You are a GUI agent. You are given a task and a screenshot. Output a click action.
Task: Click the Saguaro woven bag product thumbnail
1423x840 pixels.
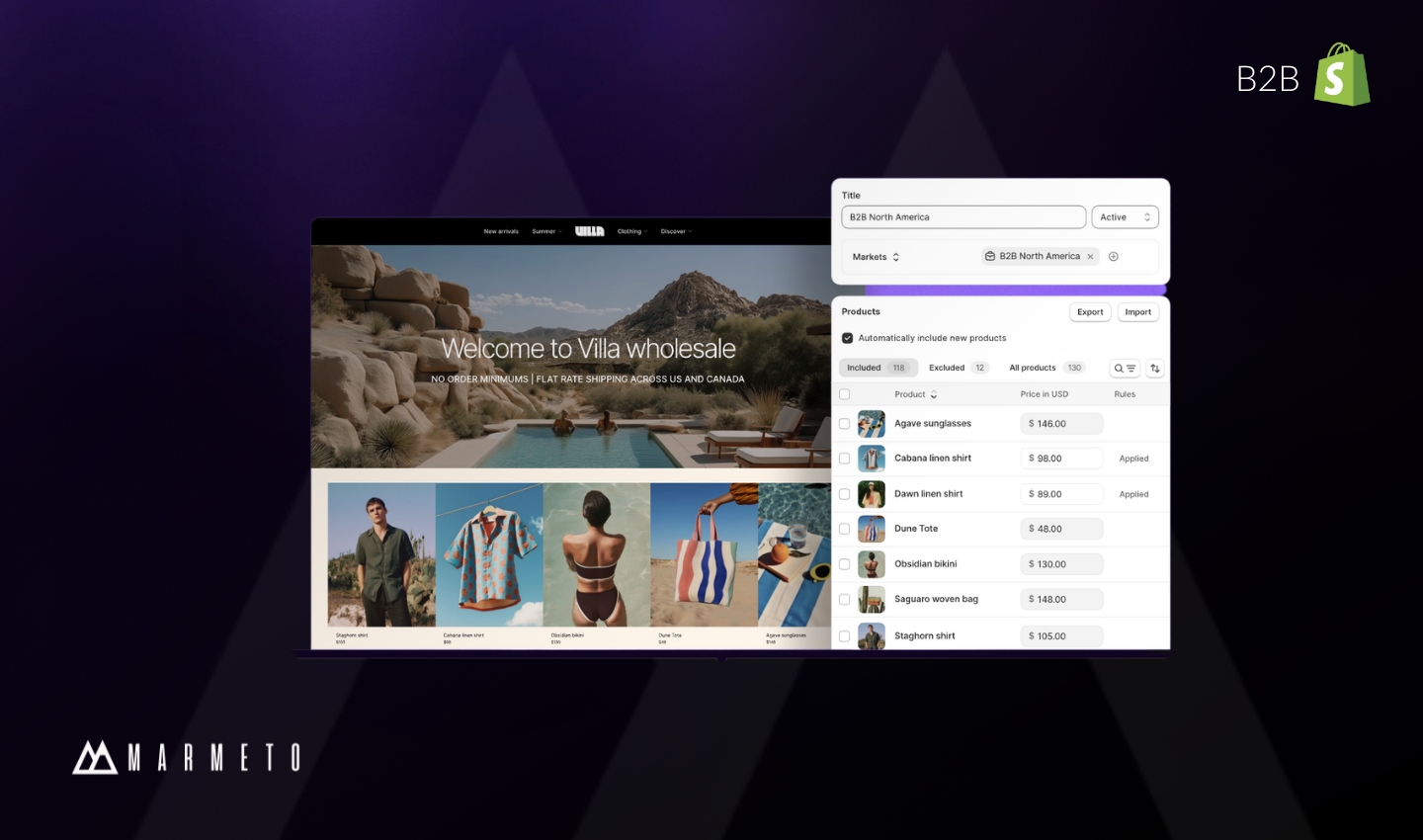[x=872, y=600]
